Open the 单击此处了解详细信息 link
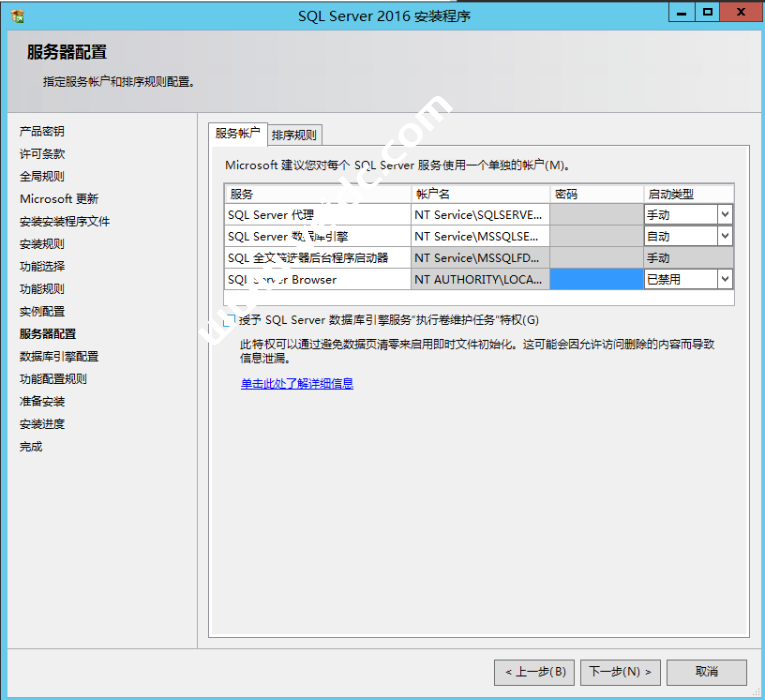 [297, 383]
